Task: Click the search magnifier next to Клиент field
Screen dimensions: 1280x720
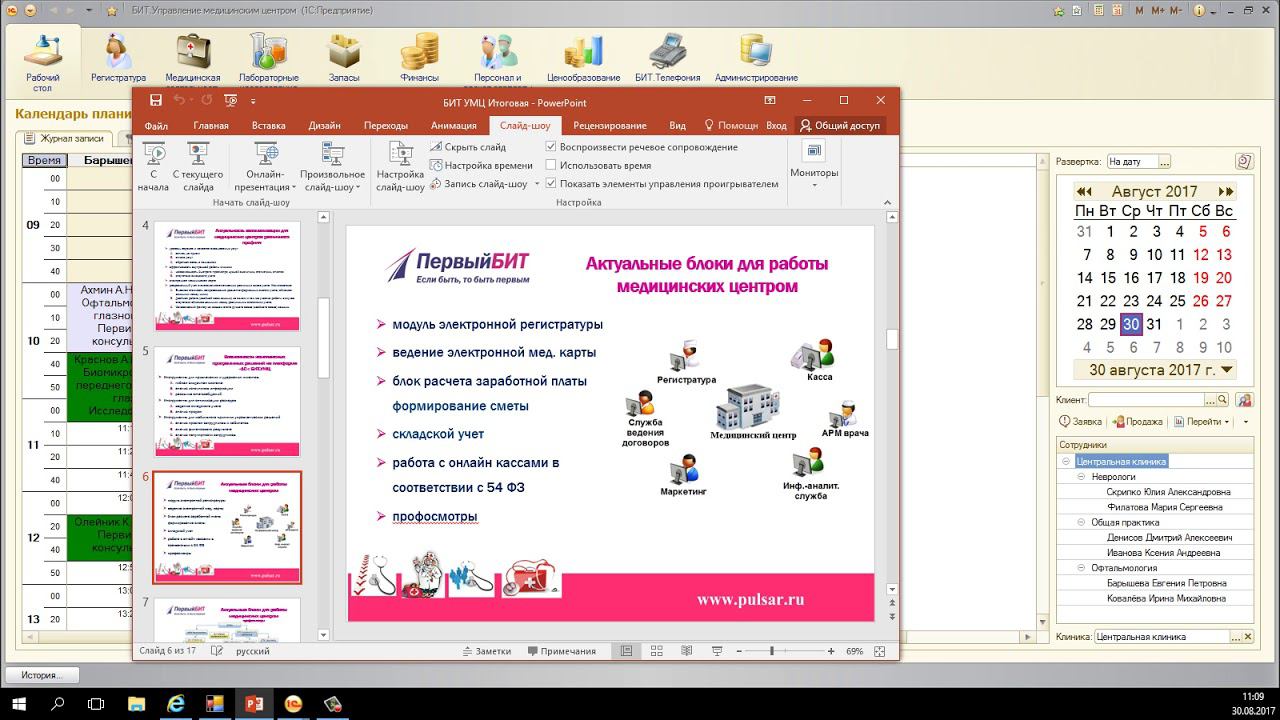Action: point(1223,399)
